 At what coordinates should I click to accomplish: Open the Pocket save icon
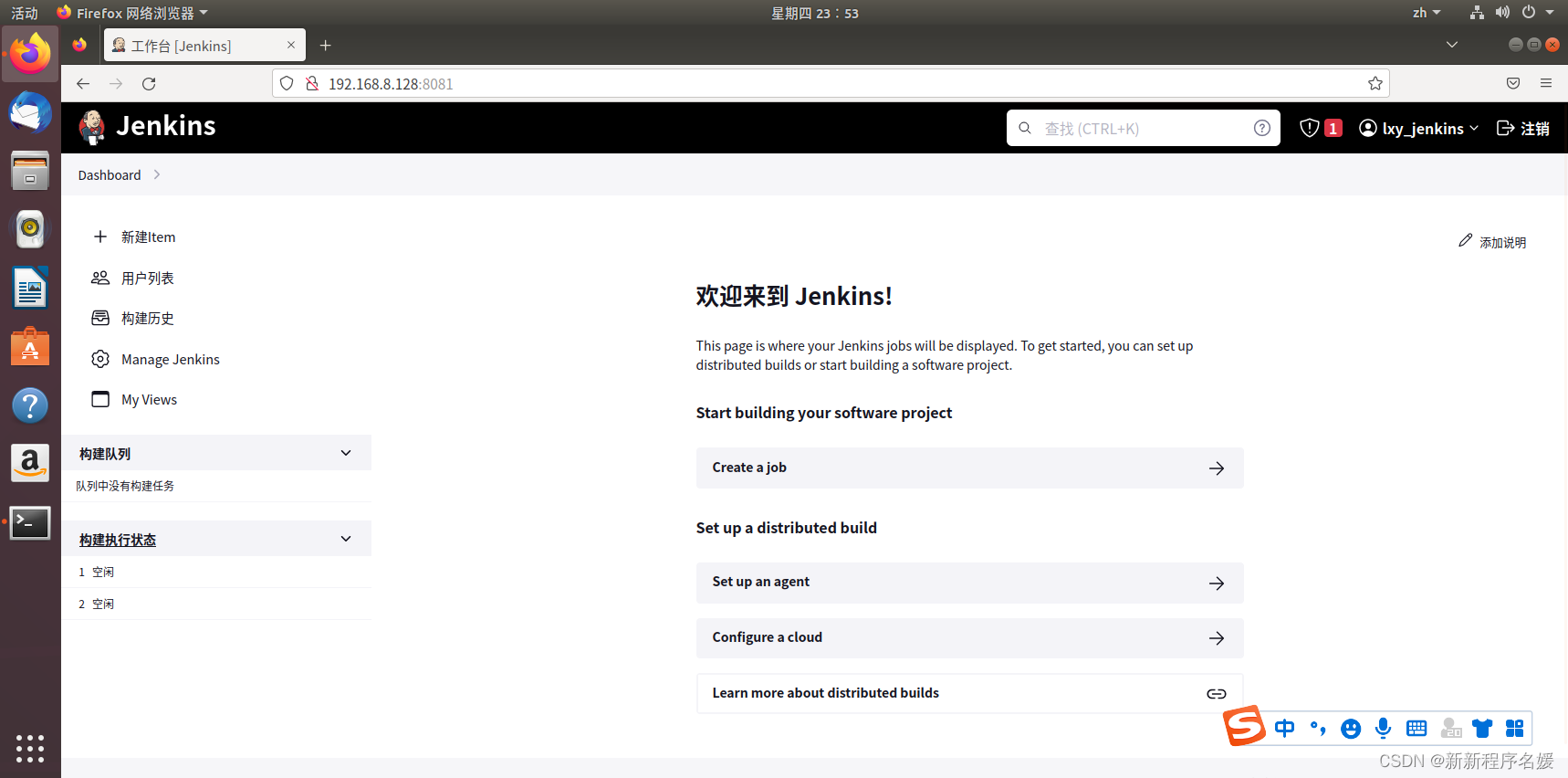tap(1513, 83)
